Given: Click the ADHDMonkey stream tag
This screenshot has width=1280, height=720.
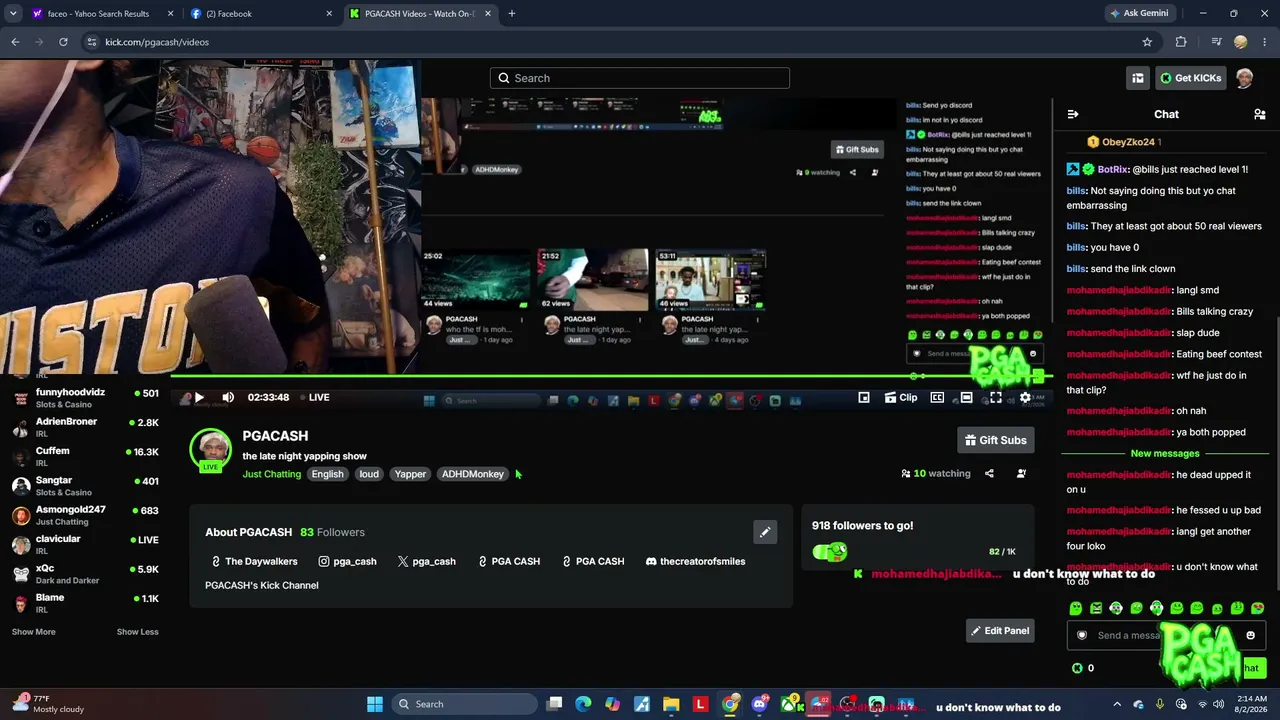Looking at the screenshot, I should point(473,474).
